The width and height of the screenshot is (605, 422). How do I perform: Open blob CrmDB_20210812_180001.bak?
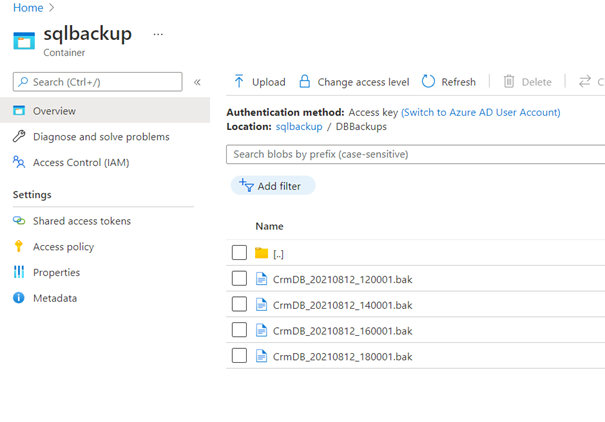click(x=343, y=357)
